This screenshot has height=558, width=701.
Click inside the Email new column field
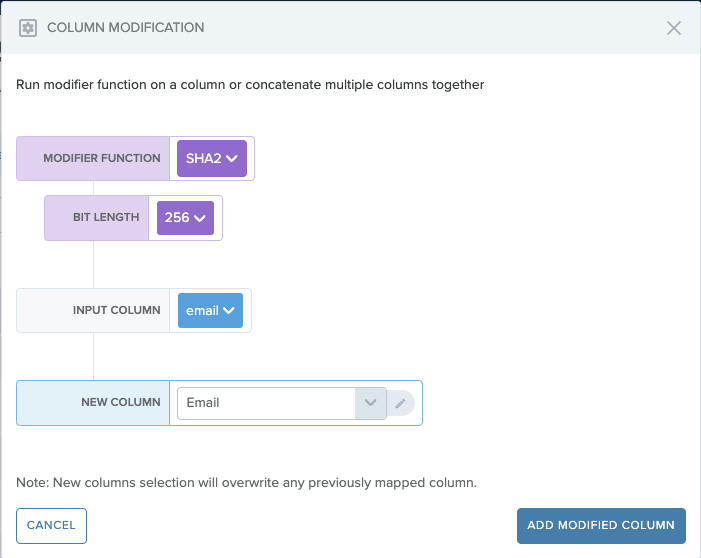(x=266, y=403)
